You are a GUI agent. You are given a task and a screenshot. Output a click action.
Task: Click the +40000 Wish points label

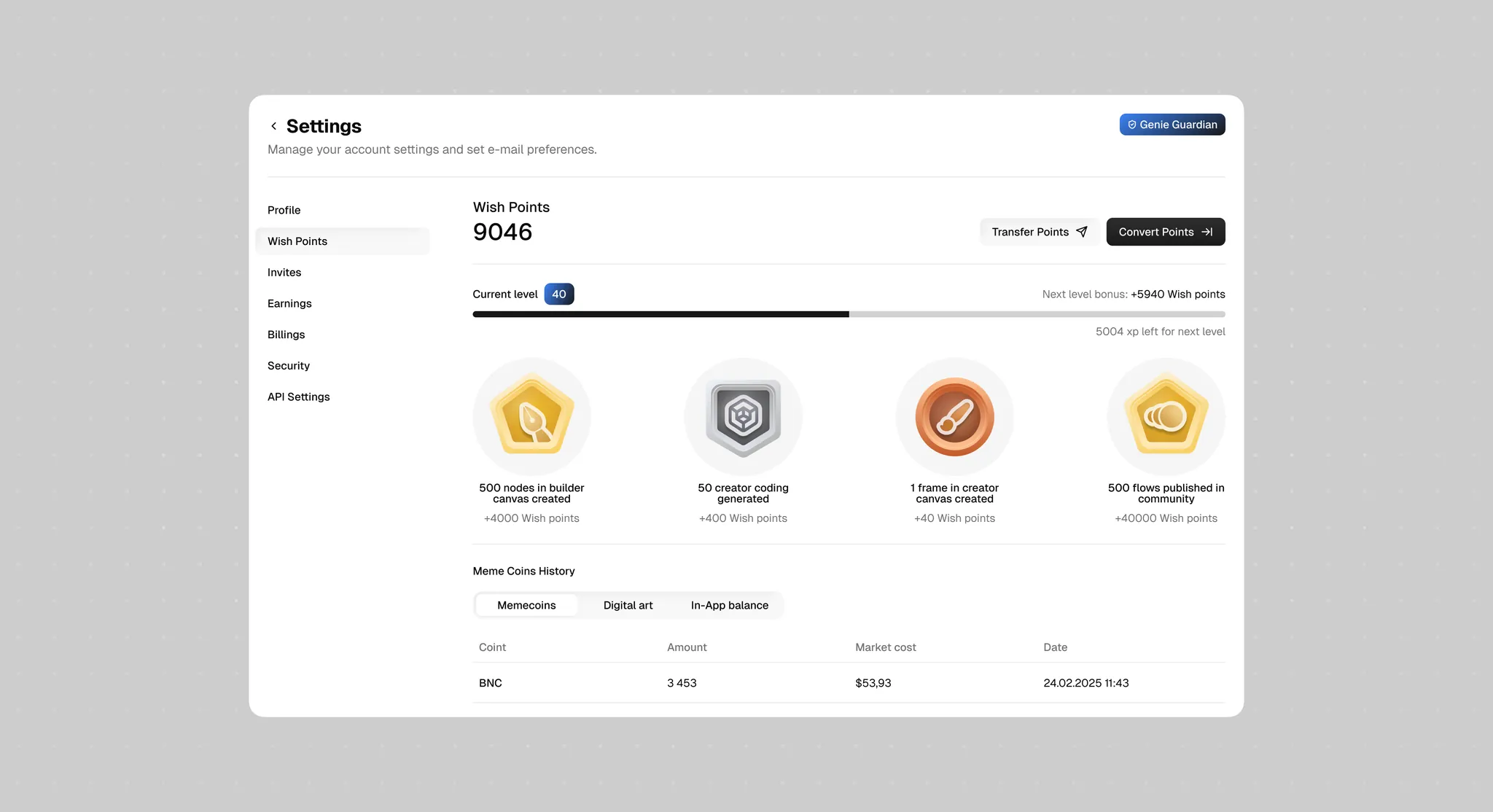(x=1166, y=518)
